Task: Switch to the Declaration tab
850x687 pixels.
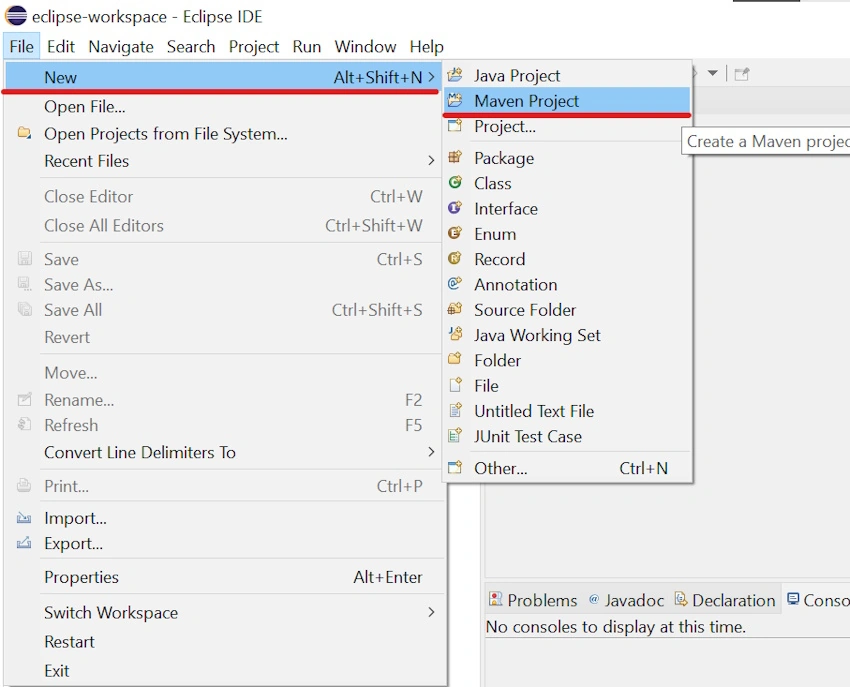Action: pyautogui.click(x=726, y=600)
